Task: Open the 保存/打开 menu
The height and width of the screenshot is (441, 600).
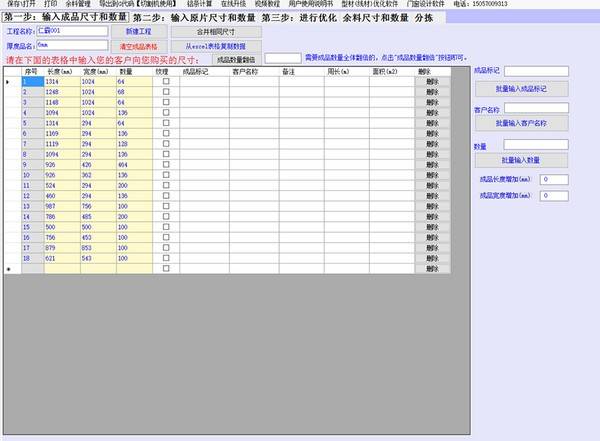Action: pos(20,5)
